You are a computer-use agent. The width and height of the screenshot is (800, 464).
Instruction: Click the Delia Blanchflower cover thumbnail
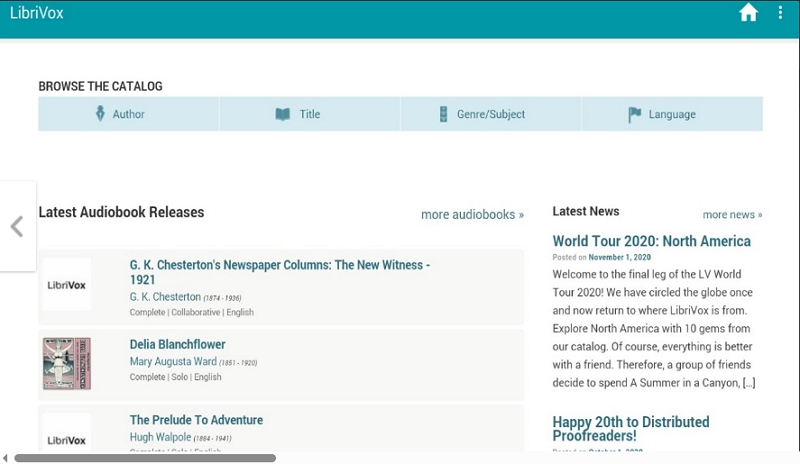(x=67, y=363)
